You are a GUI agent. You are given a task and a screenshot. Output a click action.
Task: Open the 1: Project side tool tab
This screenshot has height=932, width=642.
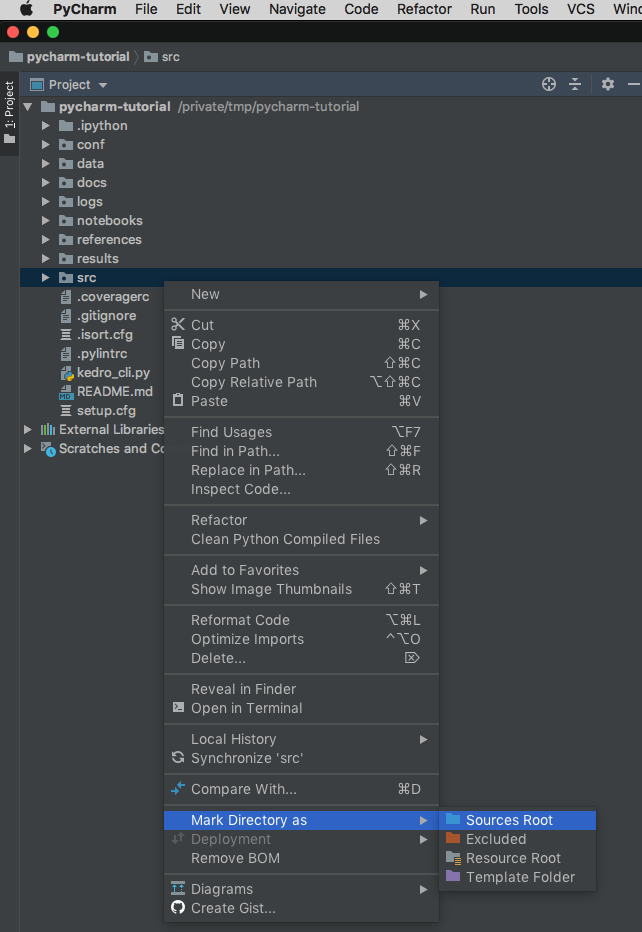click(10, 112)
